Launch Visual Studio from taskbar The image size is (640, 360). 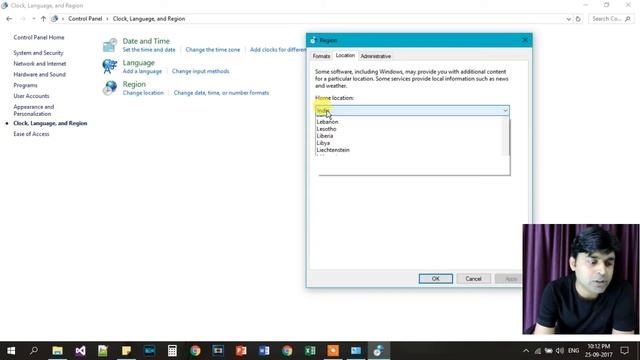(80, 351)
